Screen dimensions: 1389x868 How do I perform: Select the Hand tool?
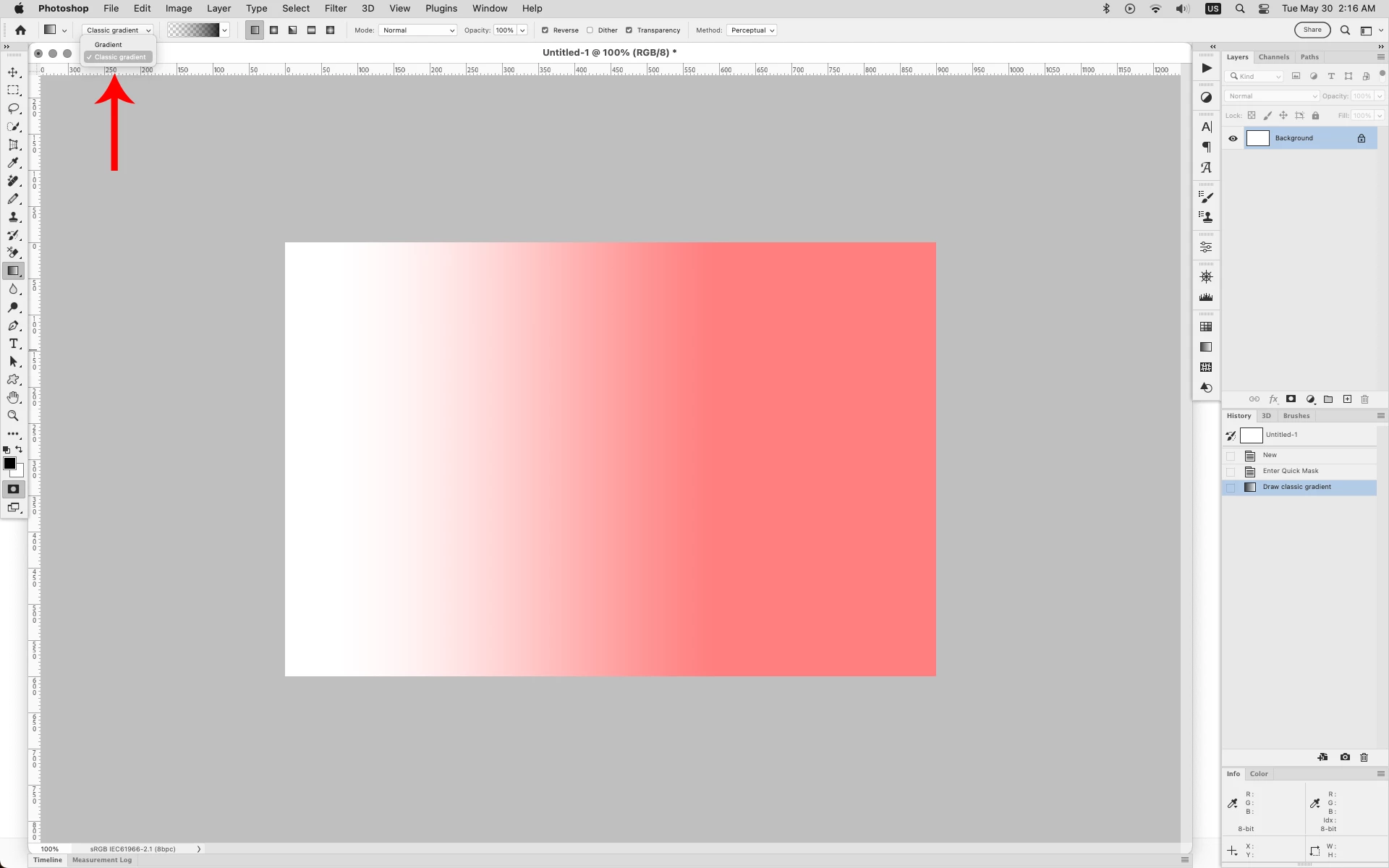click(13, 398)
